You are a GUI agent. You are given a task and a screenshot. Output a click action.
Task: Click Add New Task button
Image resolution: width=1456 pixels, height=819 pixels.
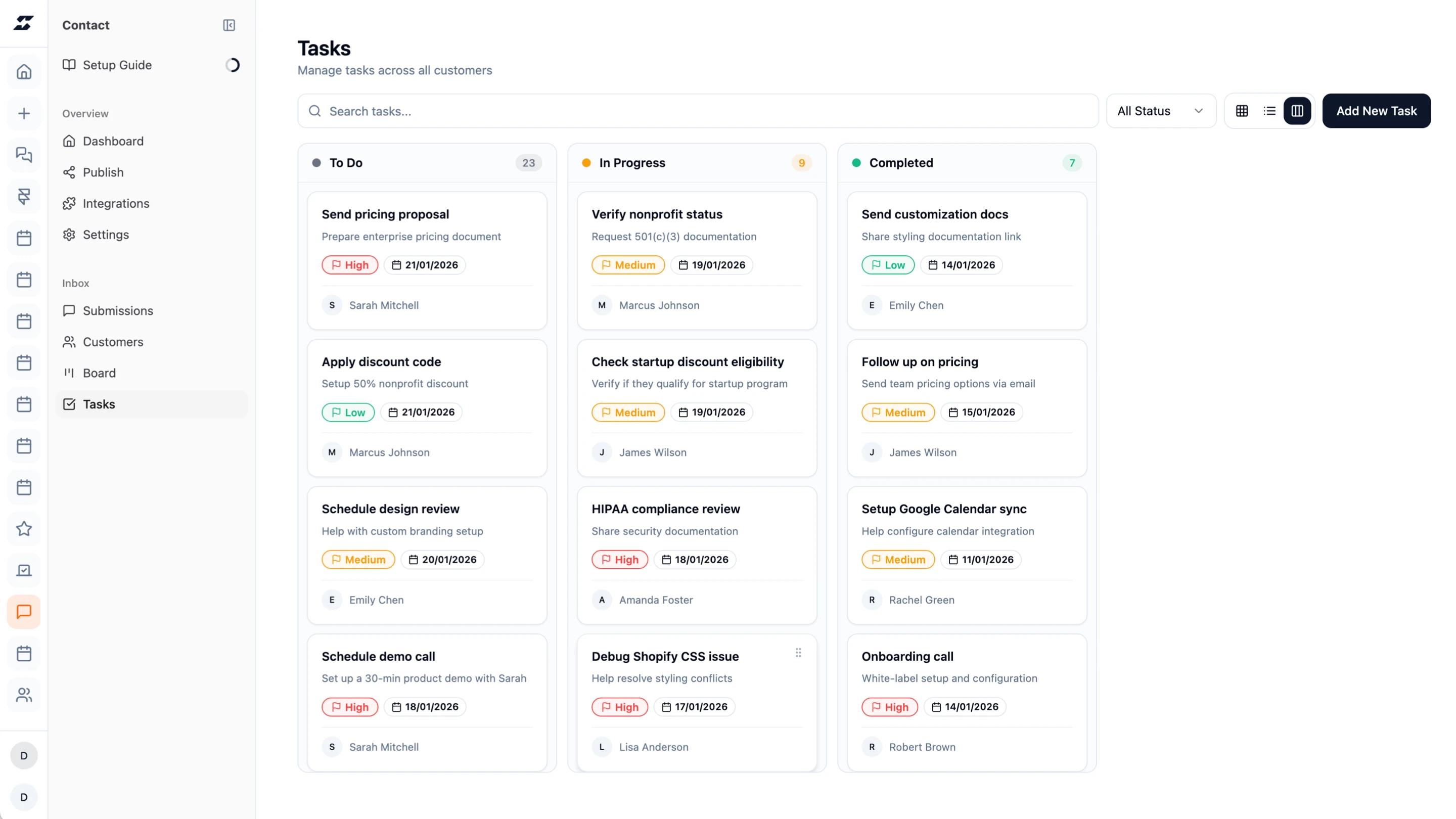(1376, 111)
